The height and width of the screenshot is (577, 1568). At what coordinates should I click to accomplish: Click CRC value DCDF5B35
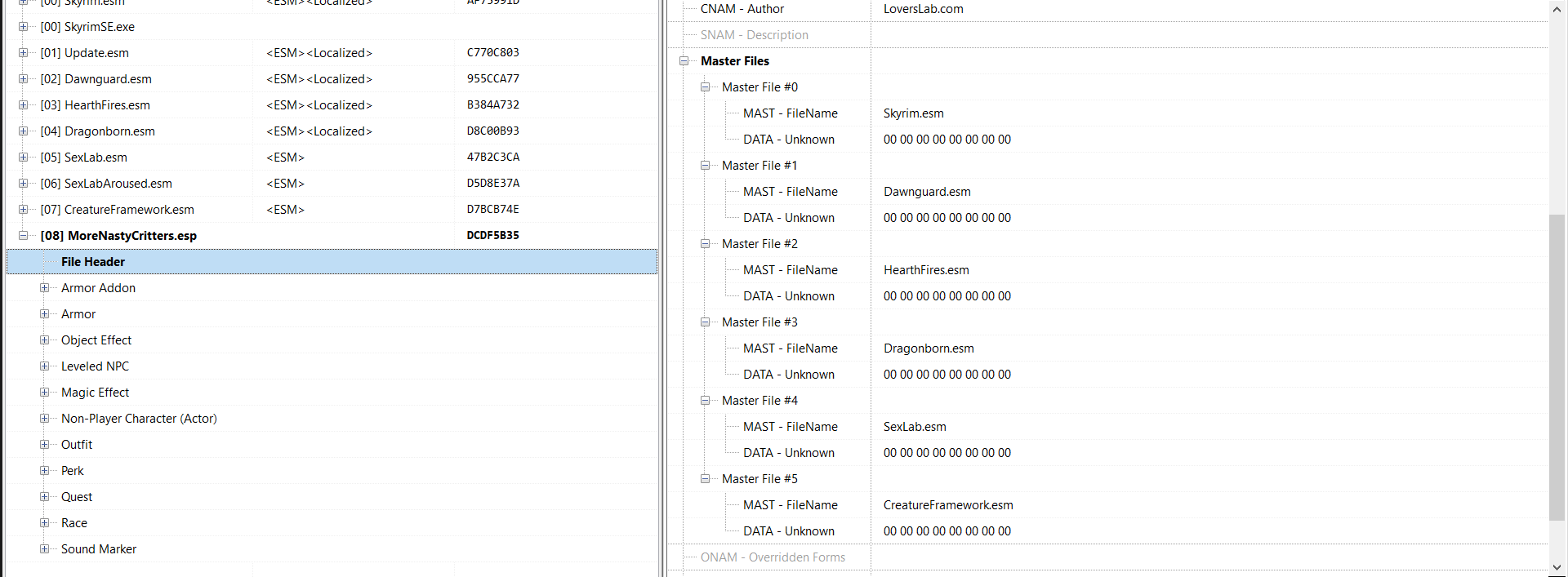click(x=493, y=236)
